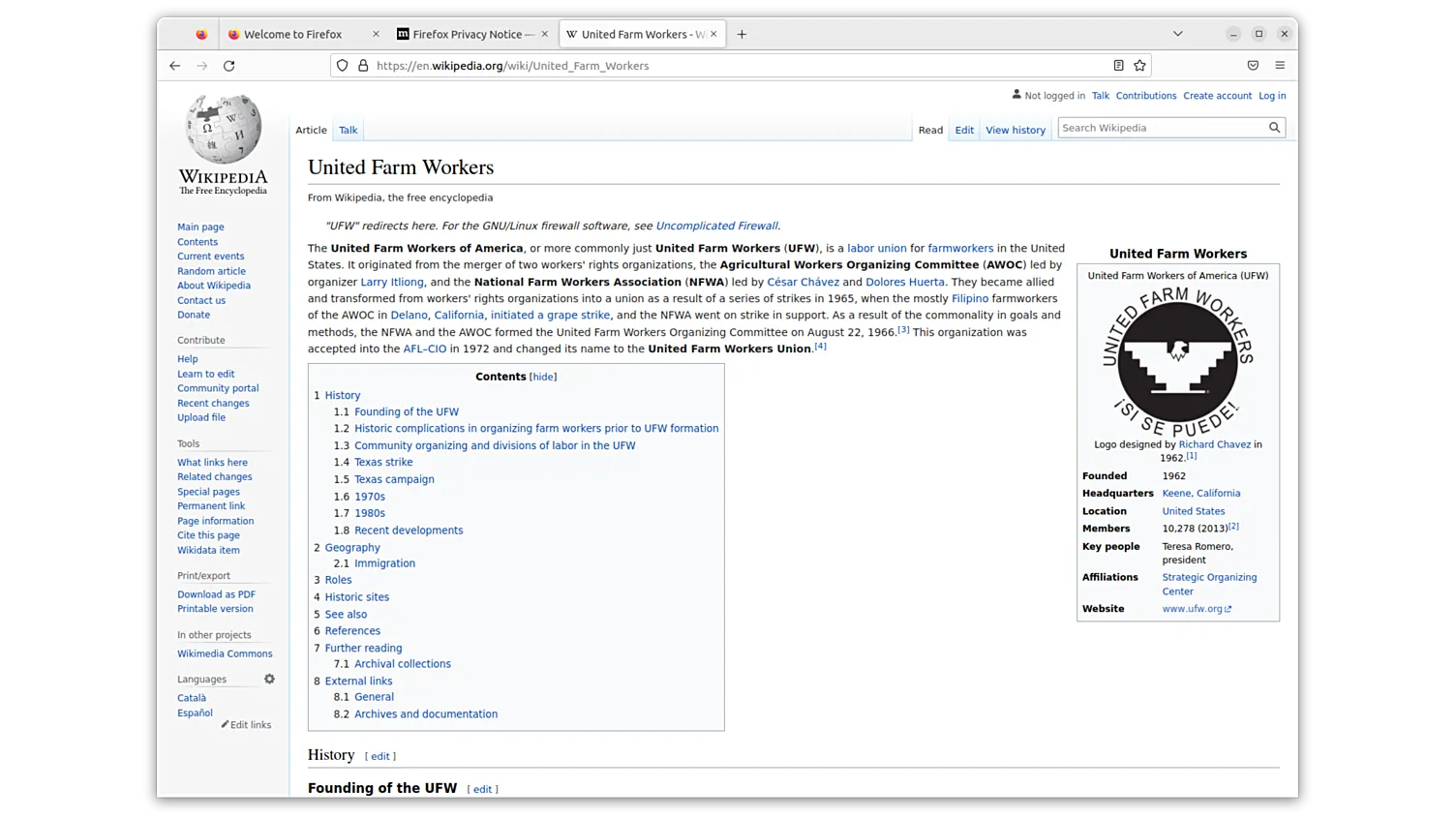The image size is (1456, 819).
Task: Open Wikimedia Commons sidebar link
Action: [x=225, y=653]
